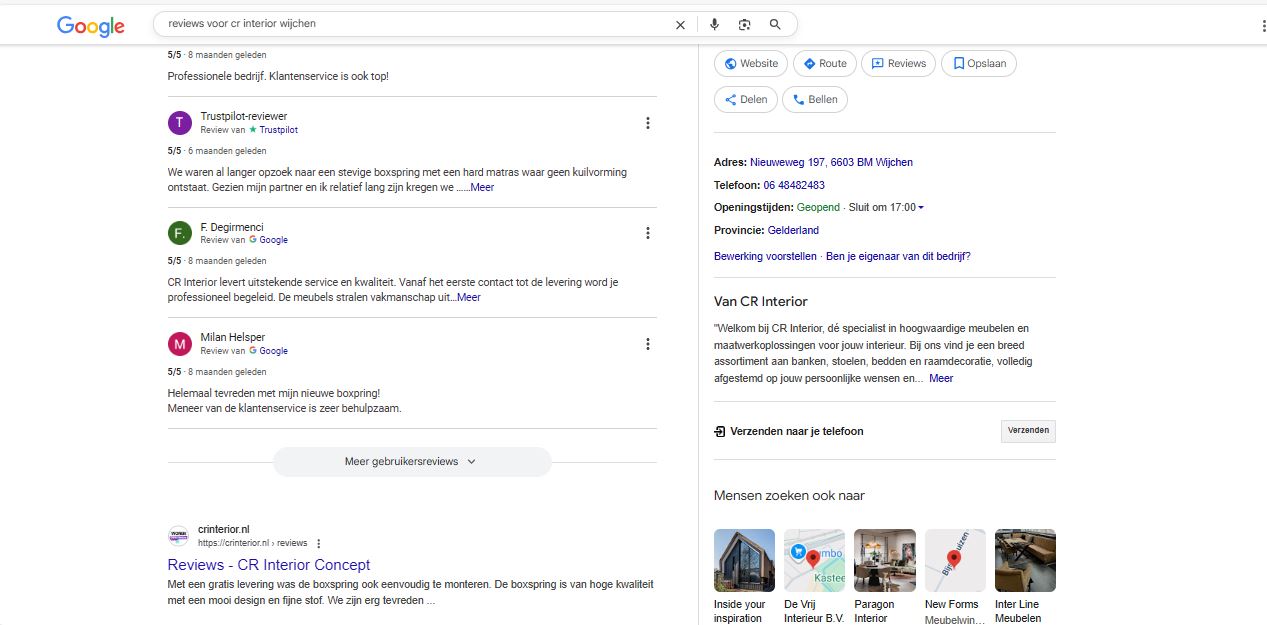Open the three-dot menu next to crinterior.nl result
Image resolution: width=1267 pixels, height=625 pixels.
coord(318,542)
